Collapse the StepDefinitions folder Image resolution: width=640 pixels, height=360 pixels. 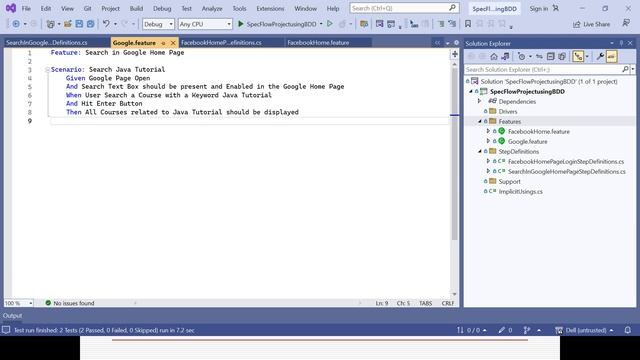480,151
